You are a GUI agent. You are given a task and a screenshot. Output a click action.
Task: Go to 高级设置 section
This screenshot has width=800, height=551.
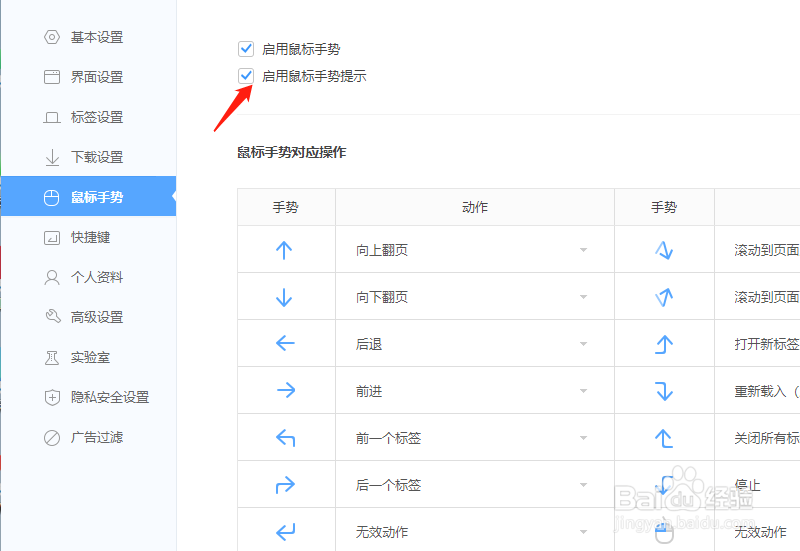tap(89, 317)
